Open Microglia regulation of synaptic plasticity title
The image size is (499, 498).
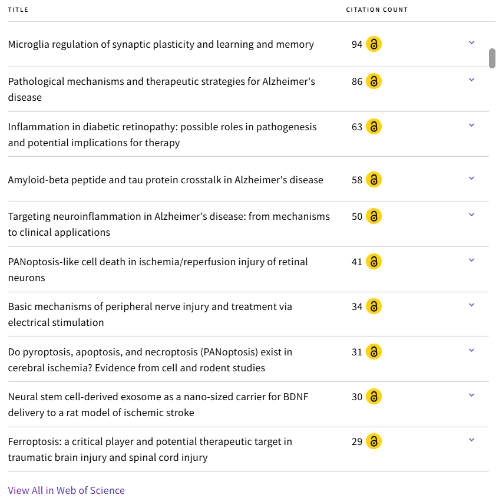[x=161, y=44]
